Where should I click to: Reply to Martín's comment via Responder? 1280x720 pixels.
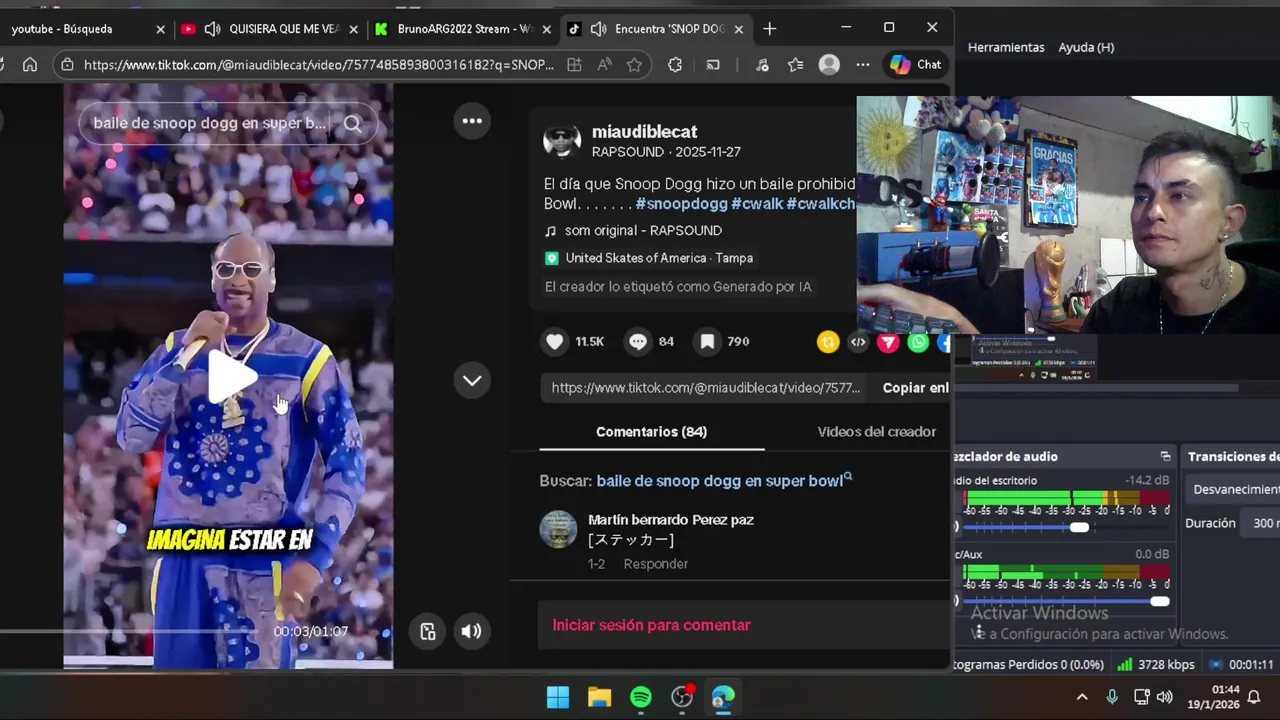(656, 564)
